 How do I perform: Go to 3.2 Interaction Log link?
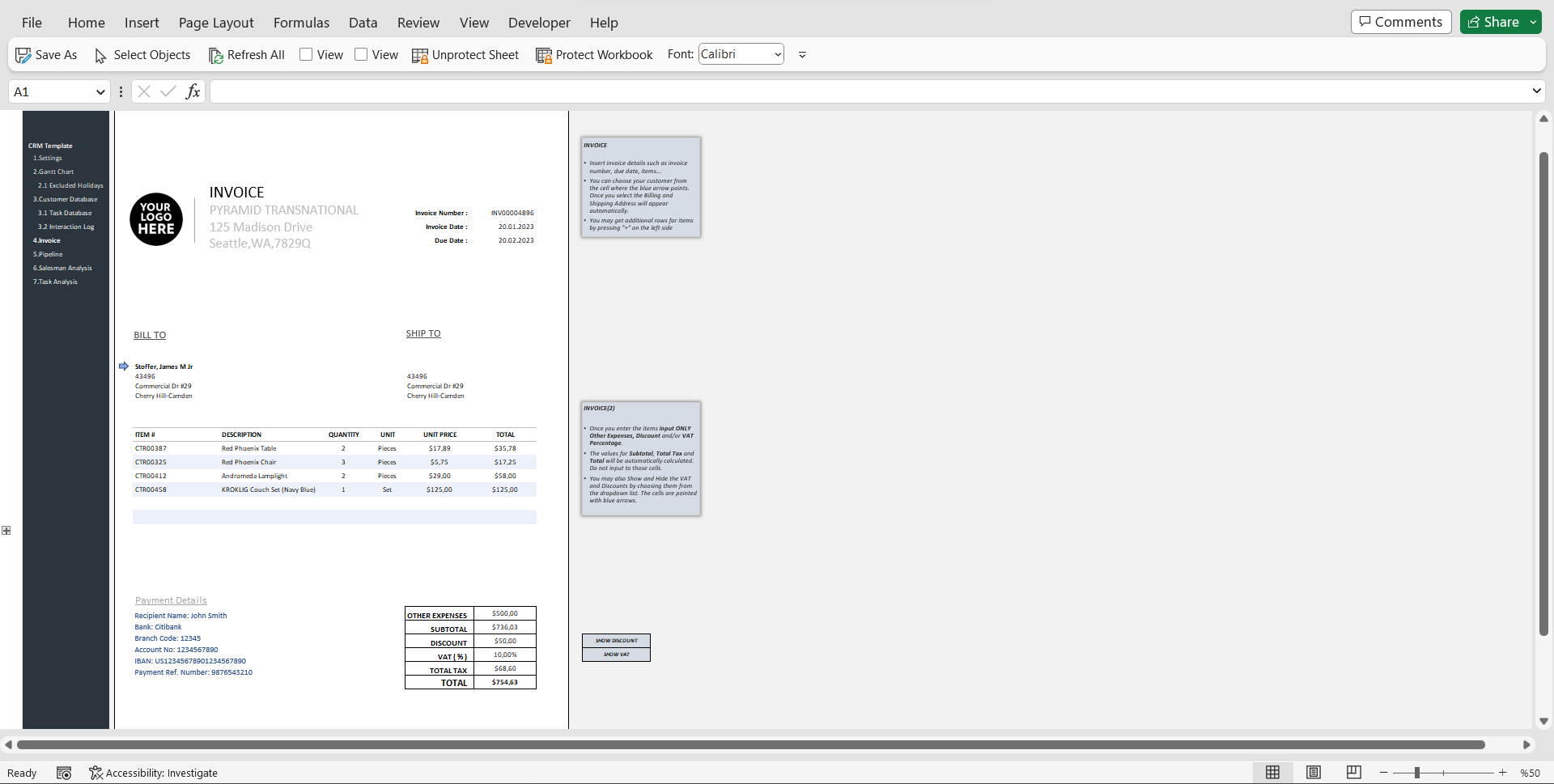[x=66, y=227]
